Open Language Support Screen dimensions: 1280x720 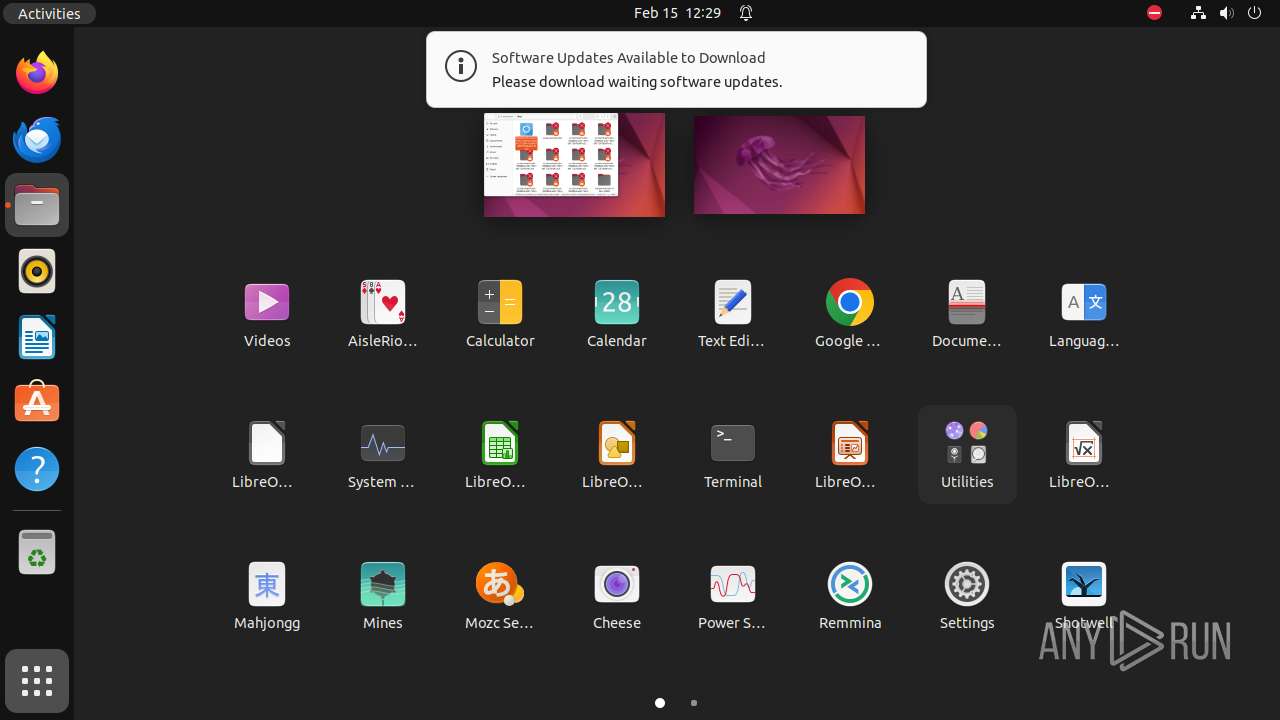pos(1084,314)
